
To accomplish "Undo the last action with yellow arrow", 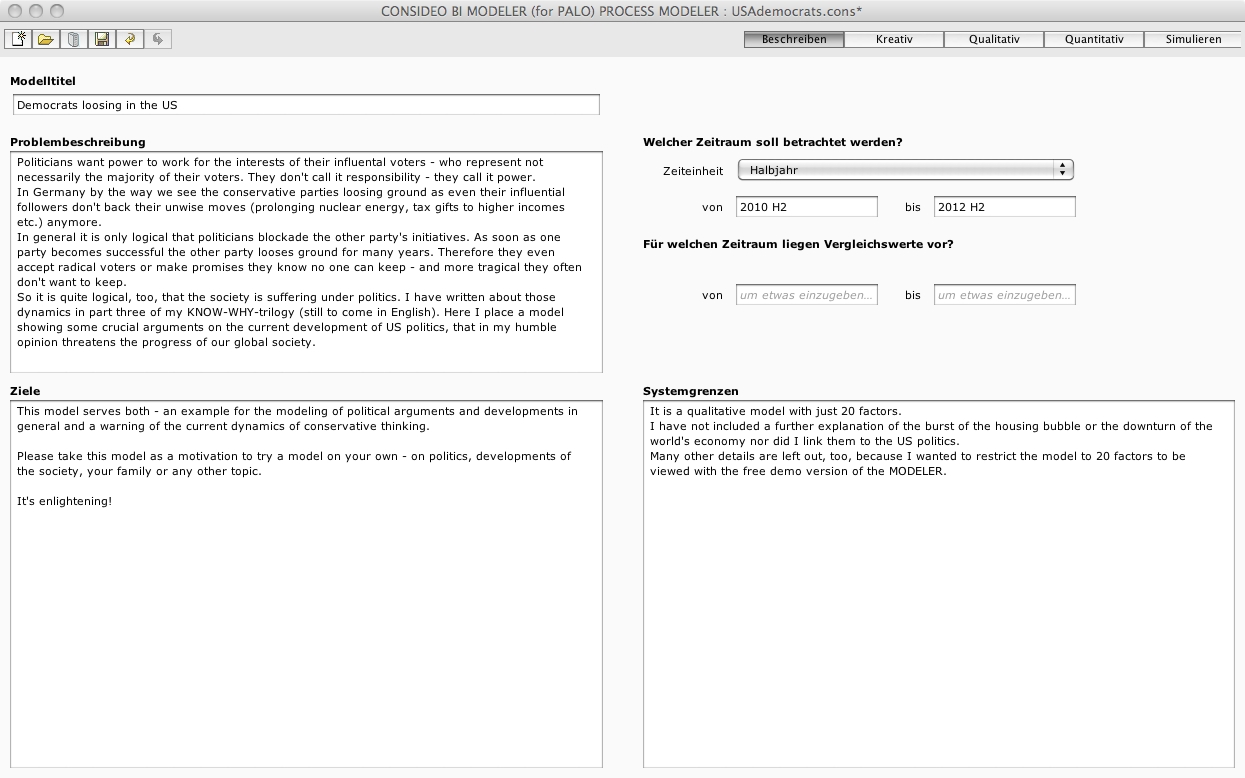I will point(129,39).
